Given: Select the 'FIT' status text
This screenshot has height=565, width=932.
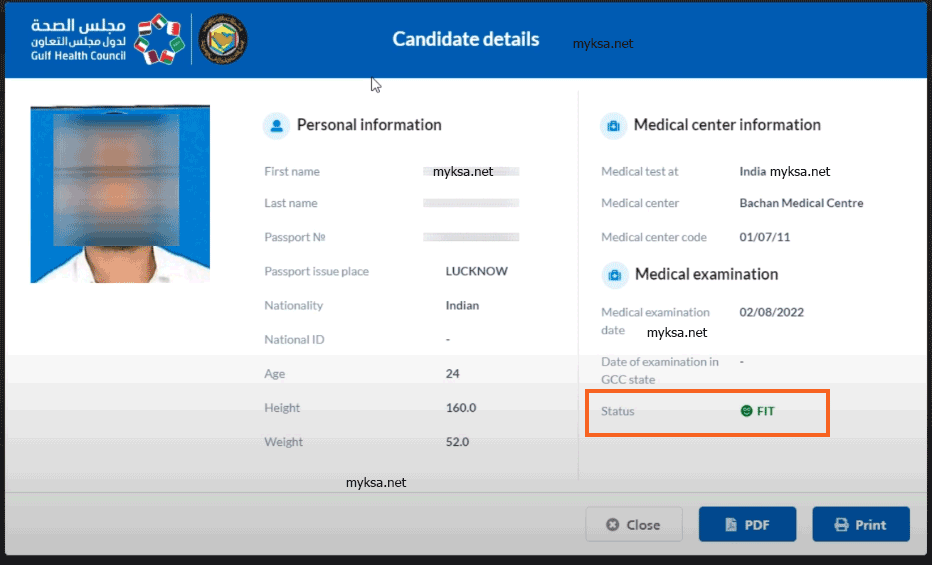Looking at the screenshot, I should point(766,411).
